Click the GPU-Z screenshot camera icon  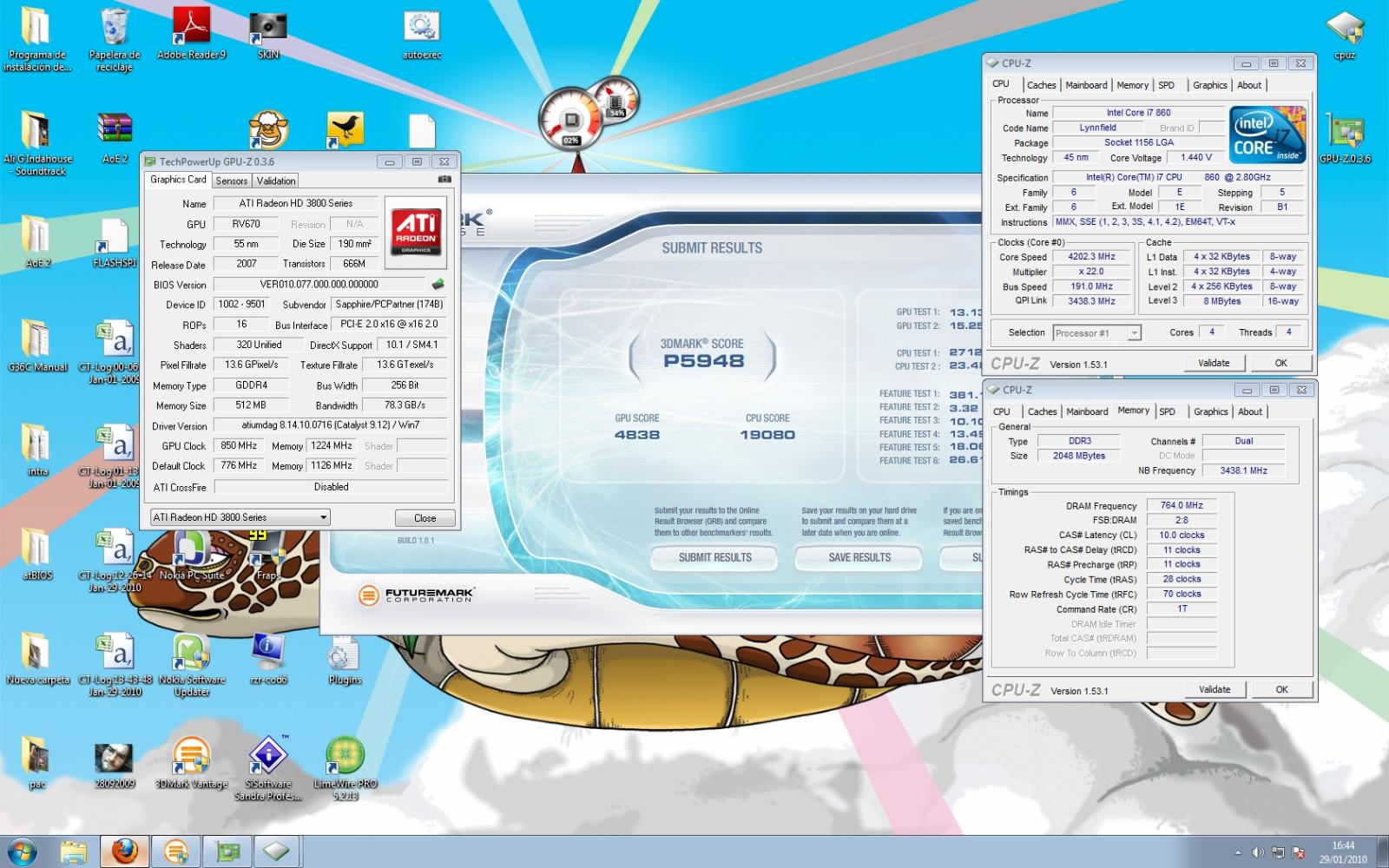[444, 180]
